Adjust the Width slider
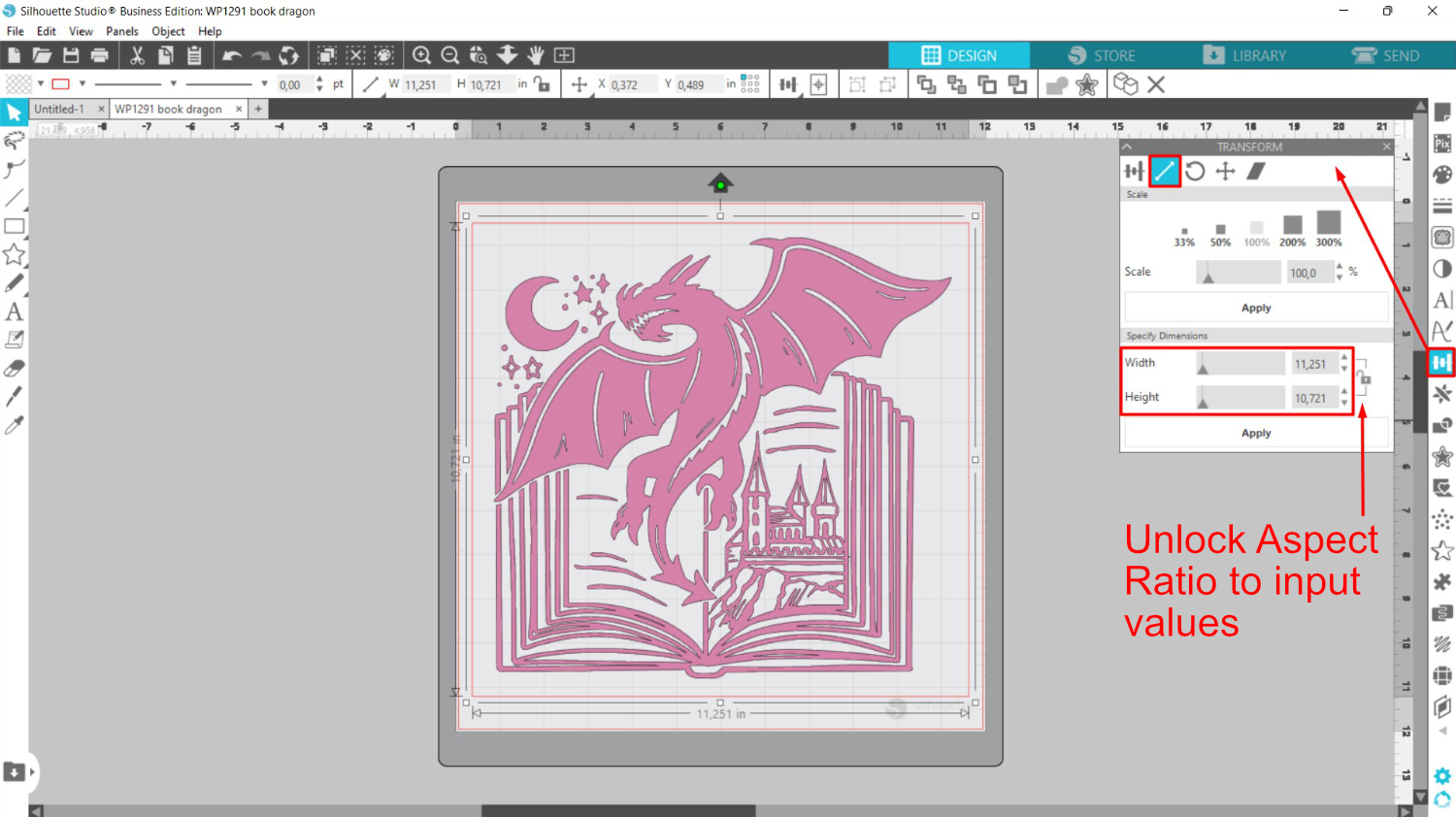Screen dimensions: 1456x817 [1240, 364]
